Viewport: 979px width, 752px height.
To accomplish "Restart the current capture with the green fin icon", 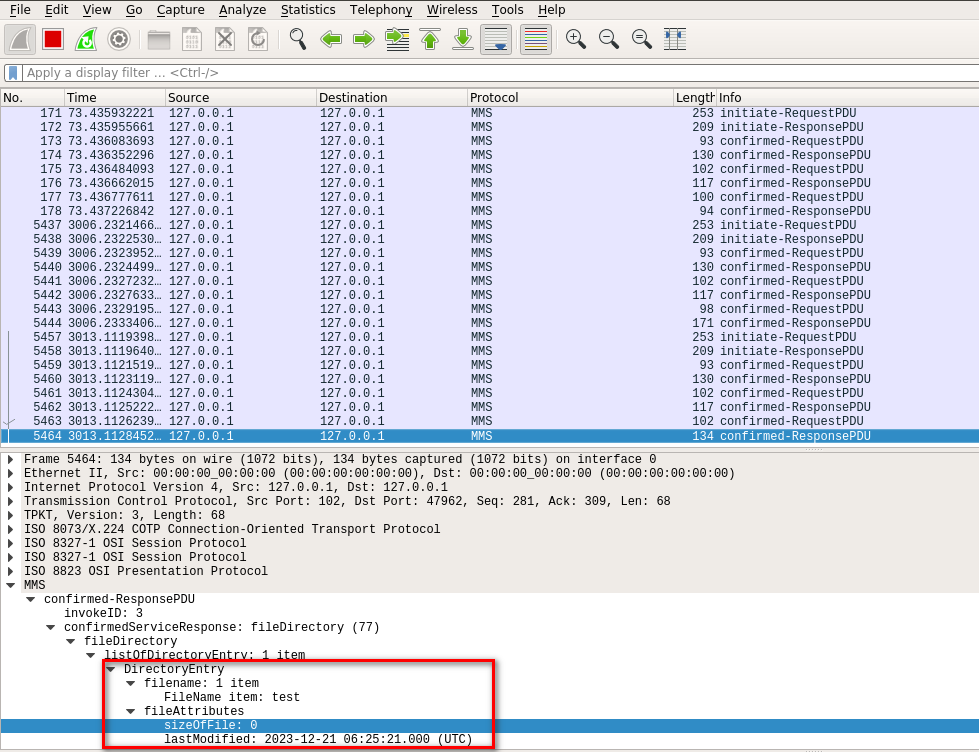I will click(x=86, y=39).
